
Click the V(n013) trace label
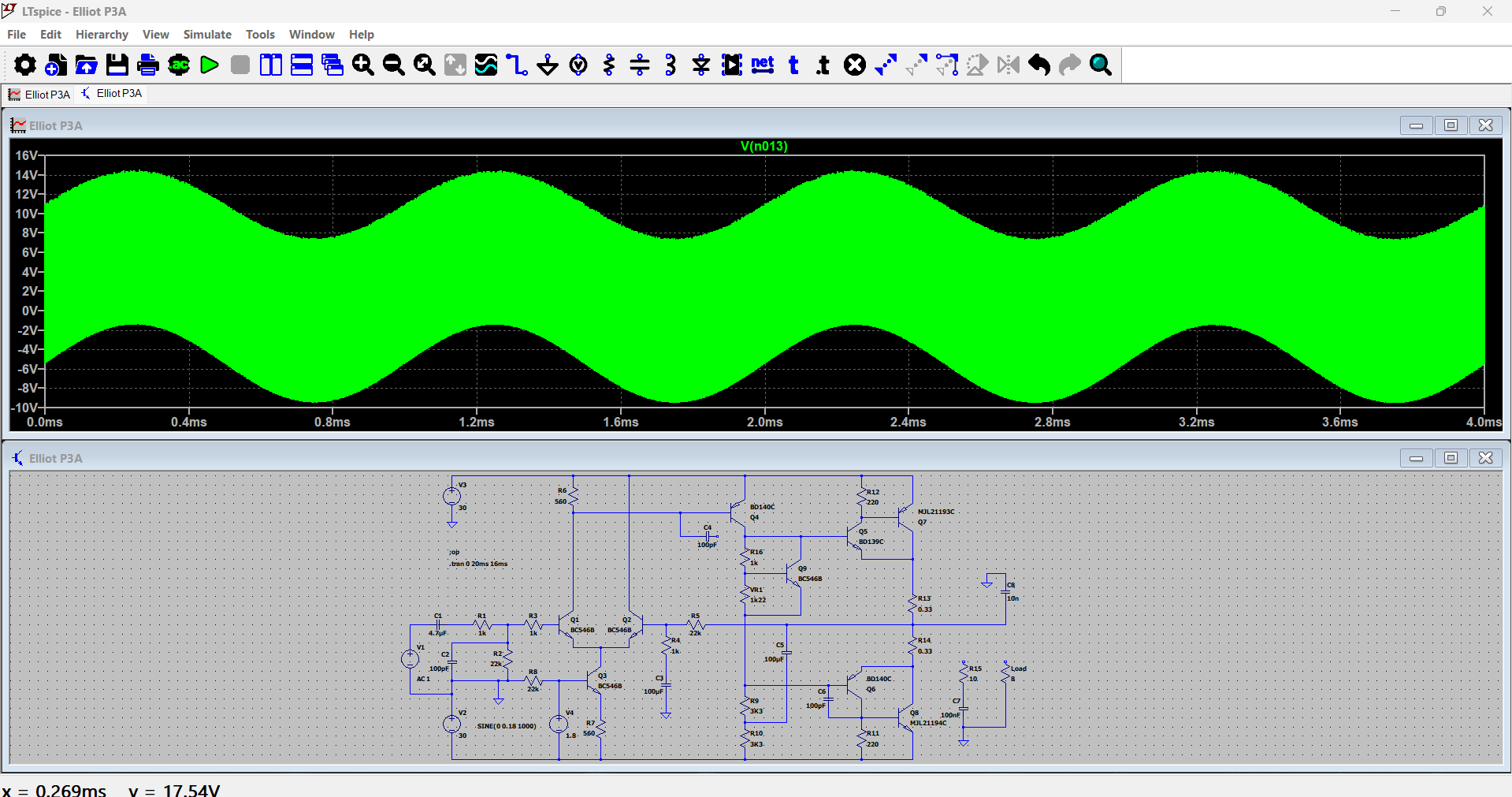(x=763, y=146)
